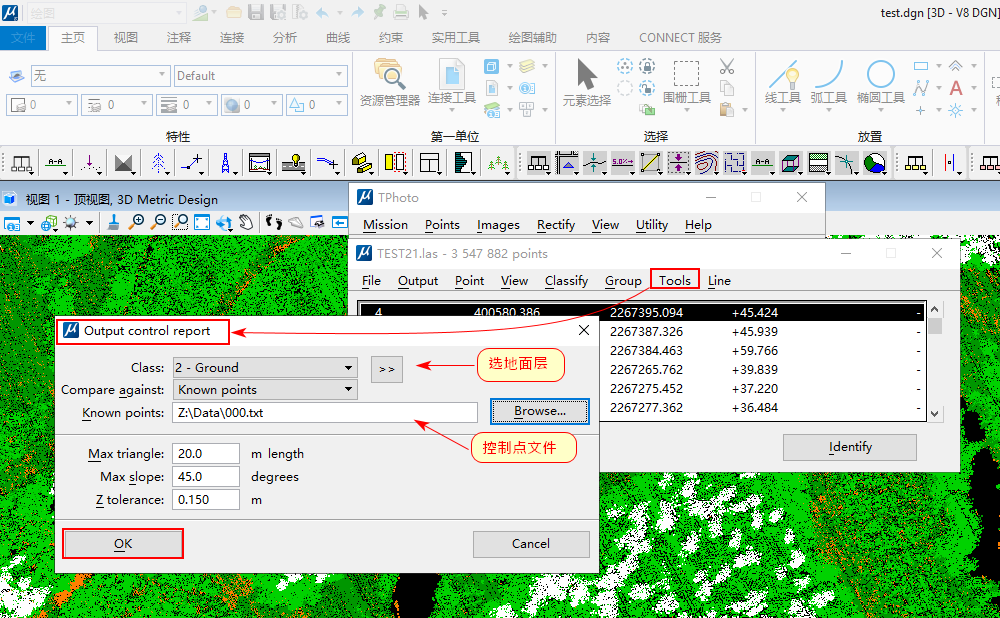Click the Zoom In magnifier in view toolbar
The width and height of the screenshot is (1000, 618).
135,223
